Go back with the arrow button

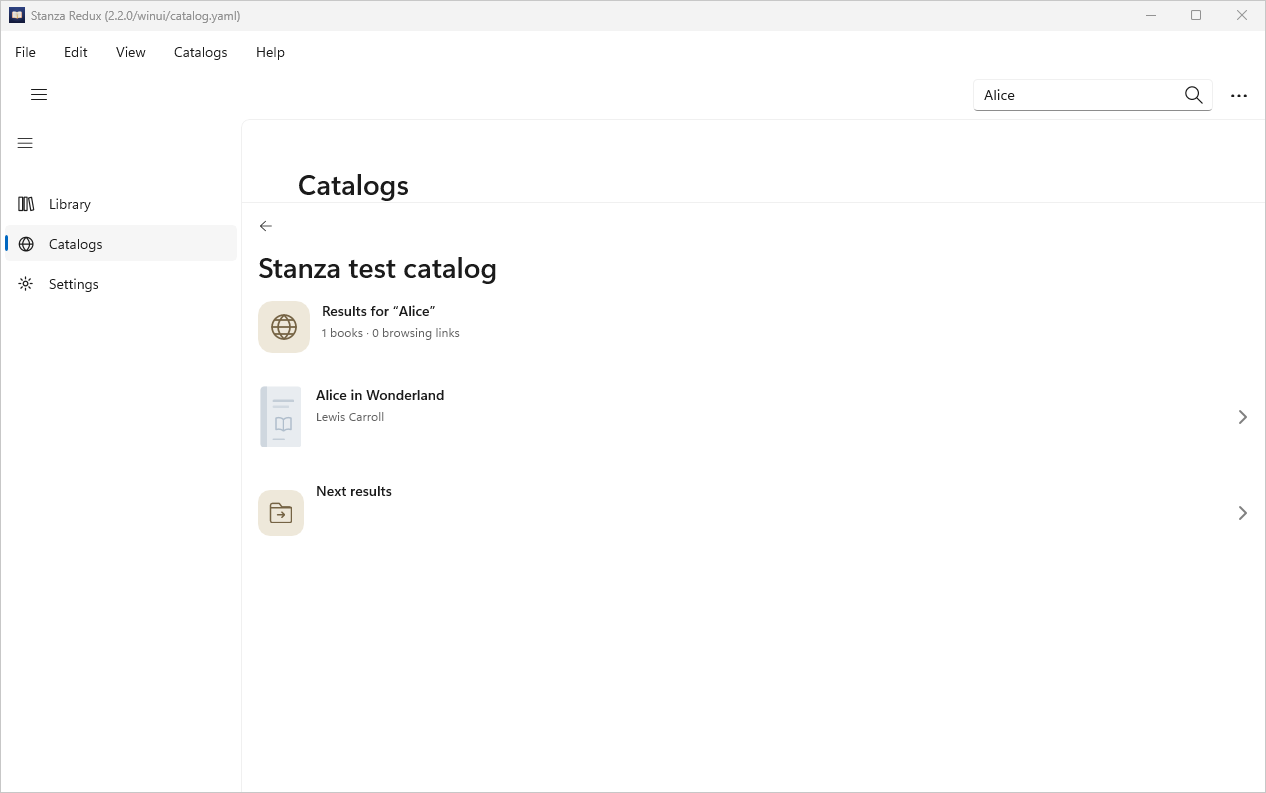click(x=265, y=226)
